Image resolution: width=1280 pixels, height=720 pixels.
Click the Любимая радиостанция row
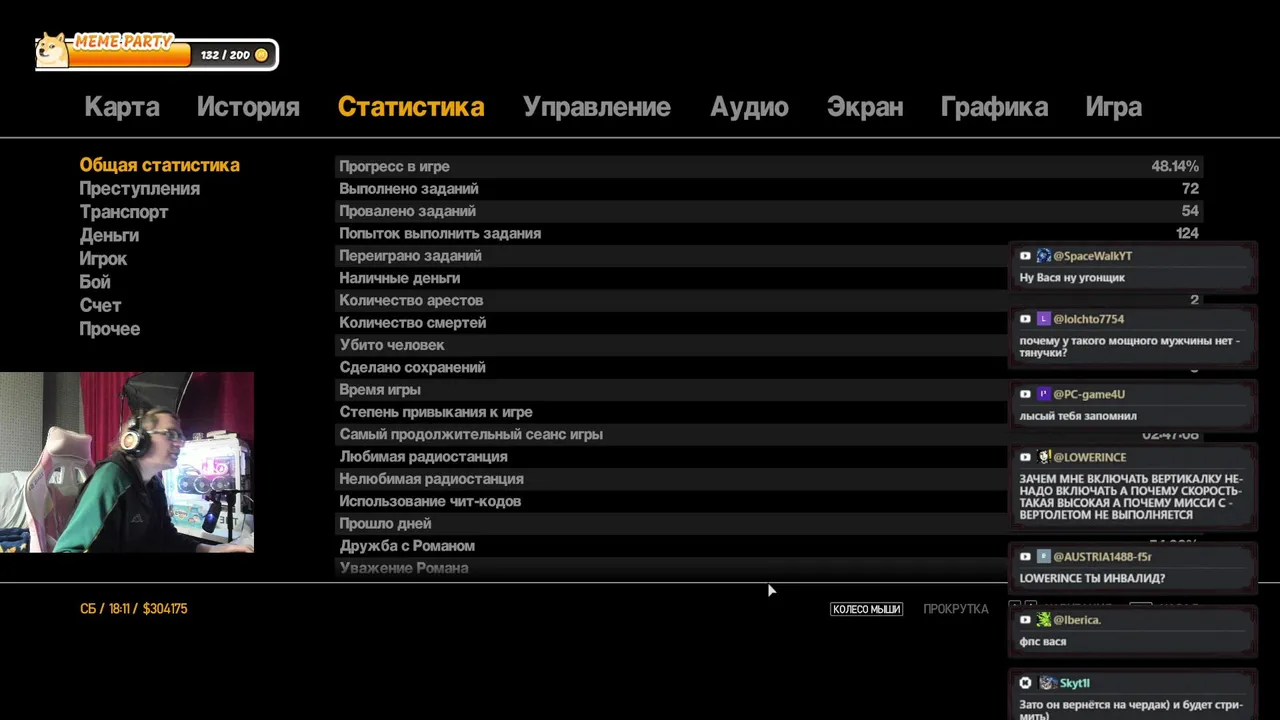tap(769, 457)
